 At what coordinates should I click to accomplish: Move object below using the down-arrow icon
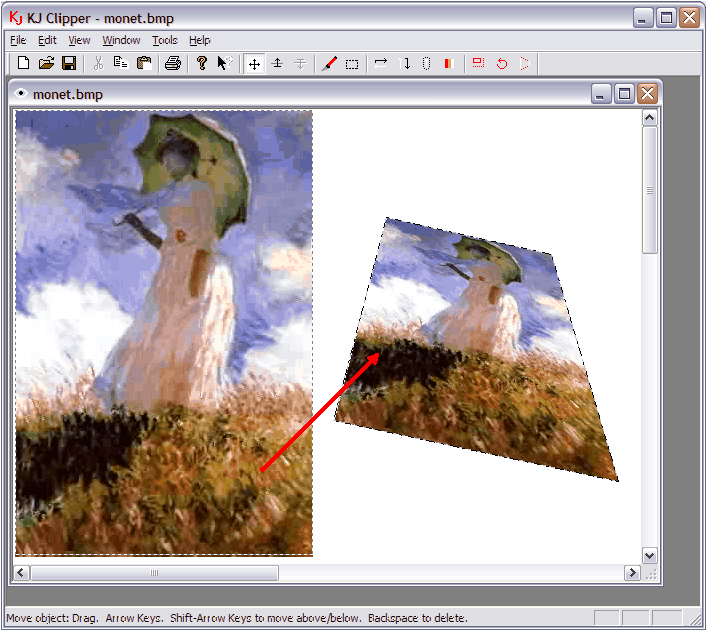pos(300,63)
